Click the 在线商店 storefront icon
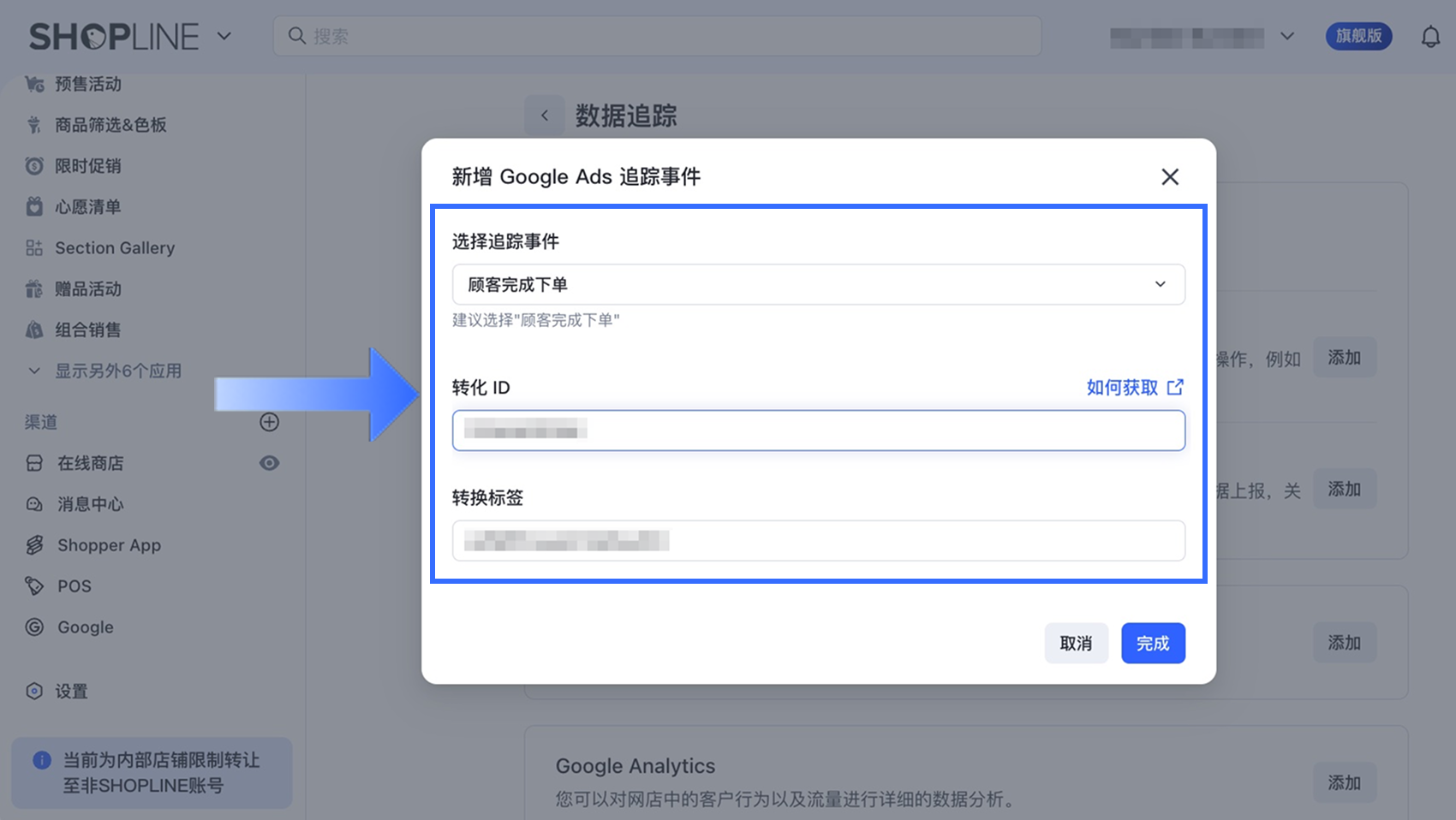1456x820 pixels. 34,463
